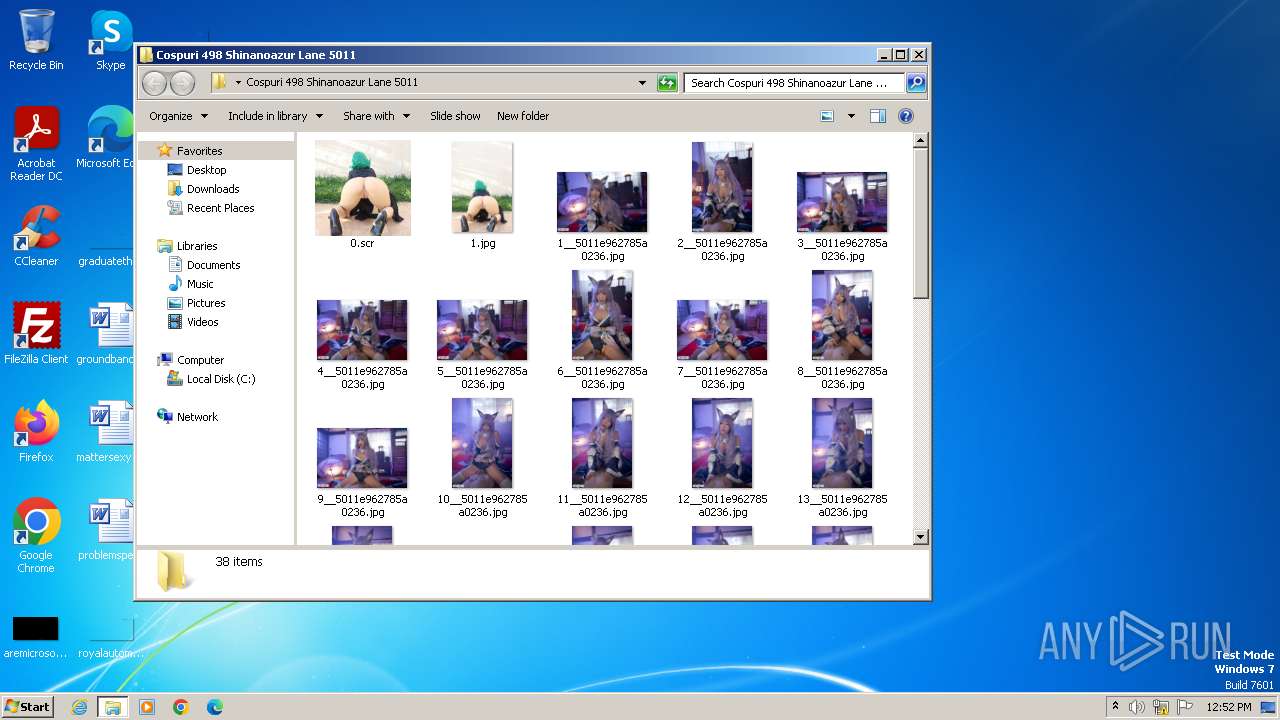The image size is (1280, 720).
Task: Open Windows Media Player from taskbar
Action: (x=147, y=707)
